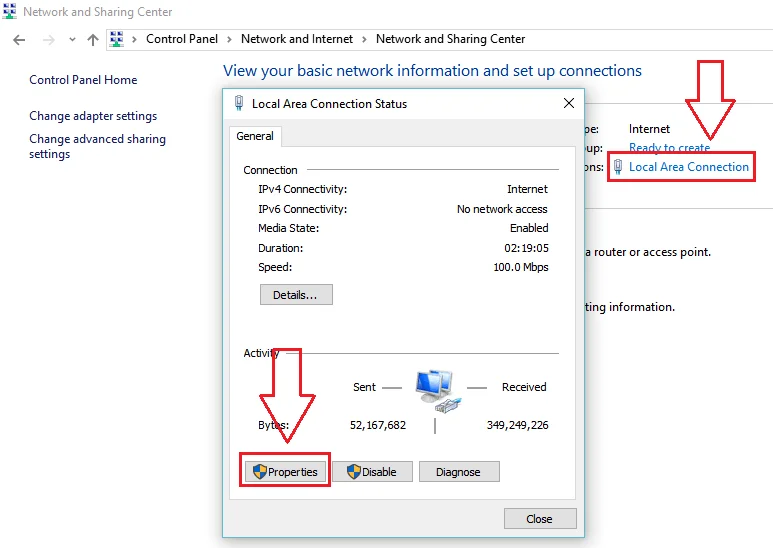Viewport: 773px width, 548px height.
Task: Expand the chevron after Control Panel breadcrumb
Action: pos(229,39)
